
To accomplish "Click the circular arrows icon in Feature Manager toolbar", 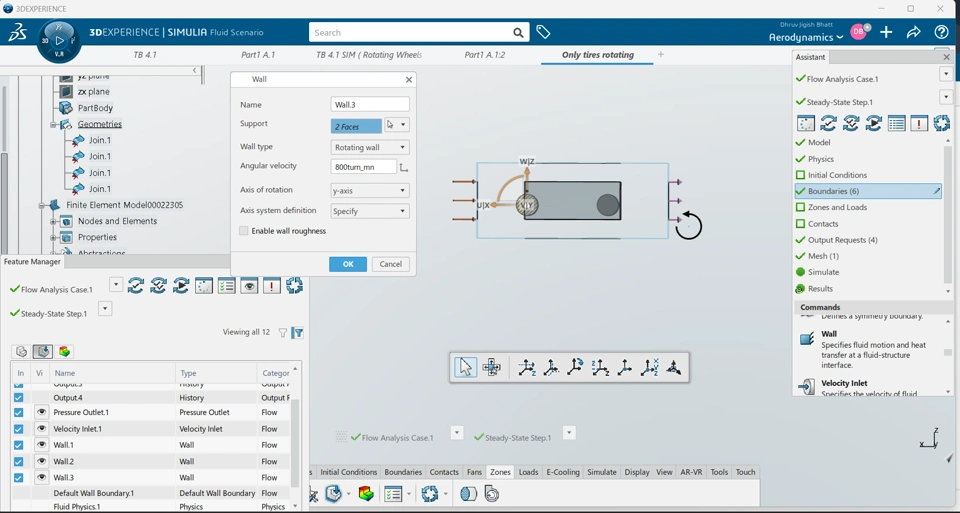I will (x=294, y=286).
